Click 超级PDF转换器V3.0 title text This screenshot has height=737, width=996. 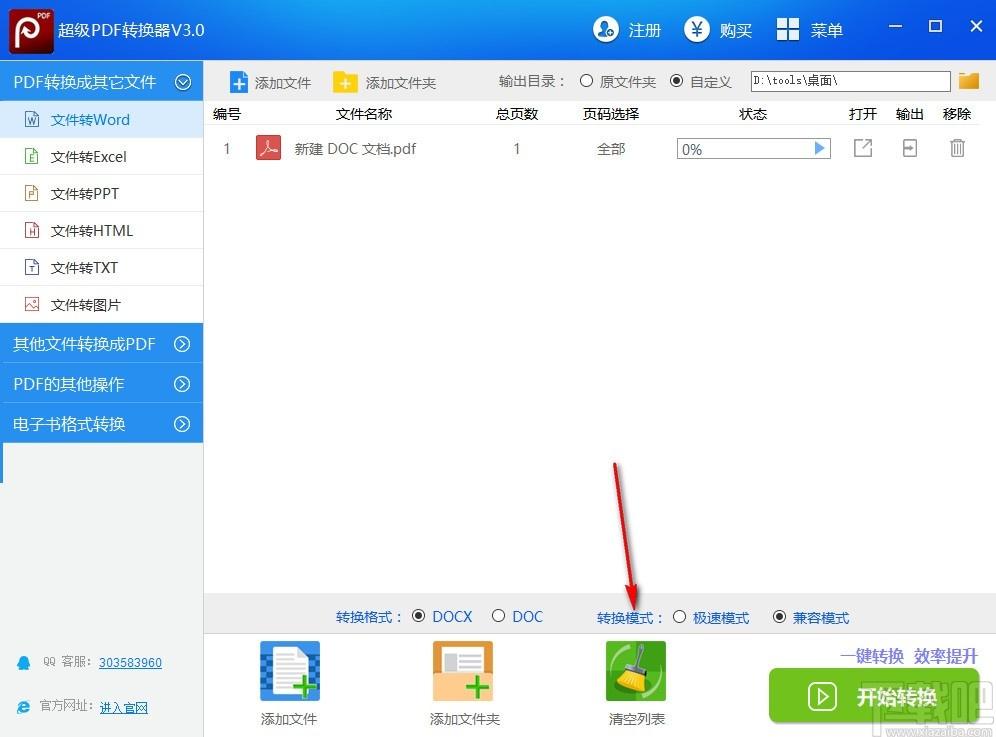[131, 30]
